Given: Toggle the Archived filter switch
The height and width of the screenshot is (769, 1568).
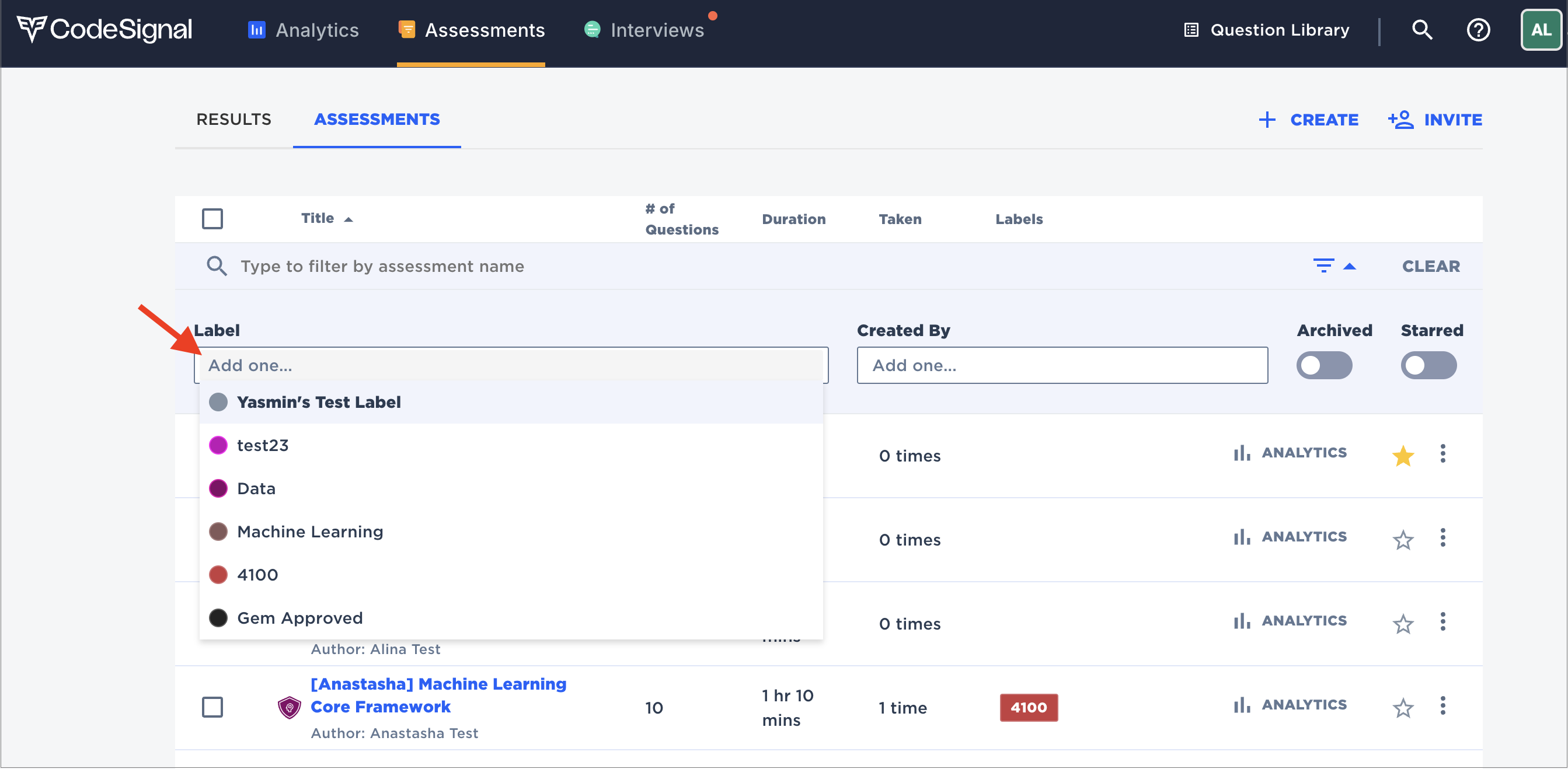Looking at the screenshot, I should click(x=1323, y=365).
